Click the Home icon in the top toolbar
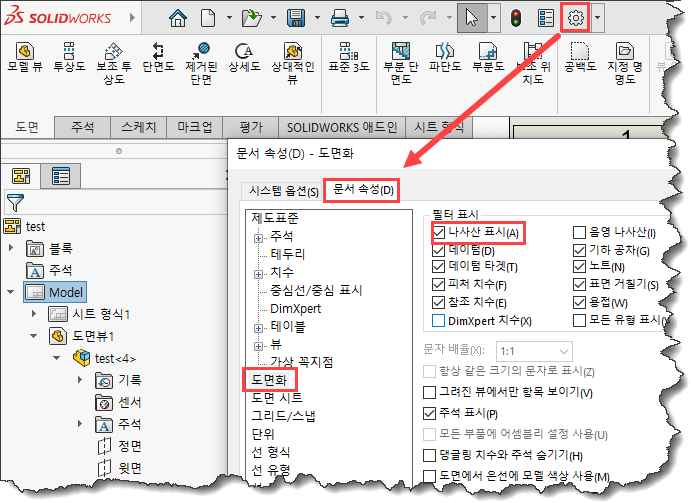This screenshot has width=691, height=503. tap(178, 18)
